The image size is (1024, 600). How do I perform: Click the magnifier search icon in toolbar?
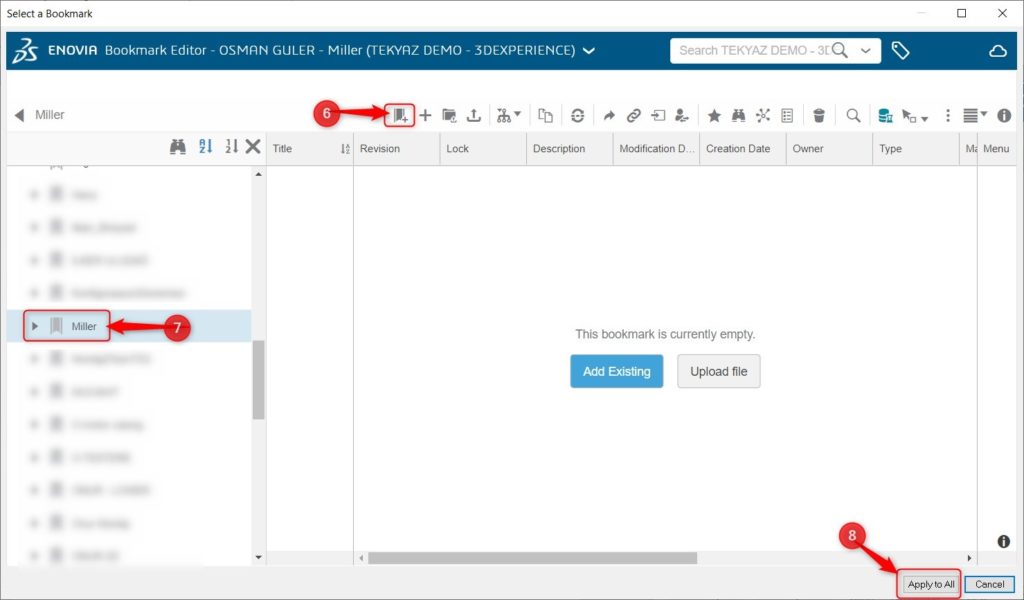point(853,116)
